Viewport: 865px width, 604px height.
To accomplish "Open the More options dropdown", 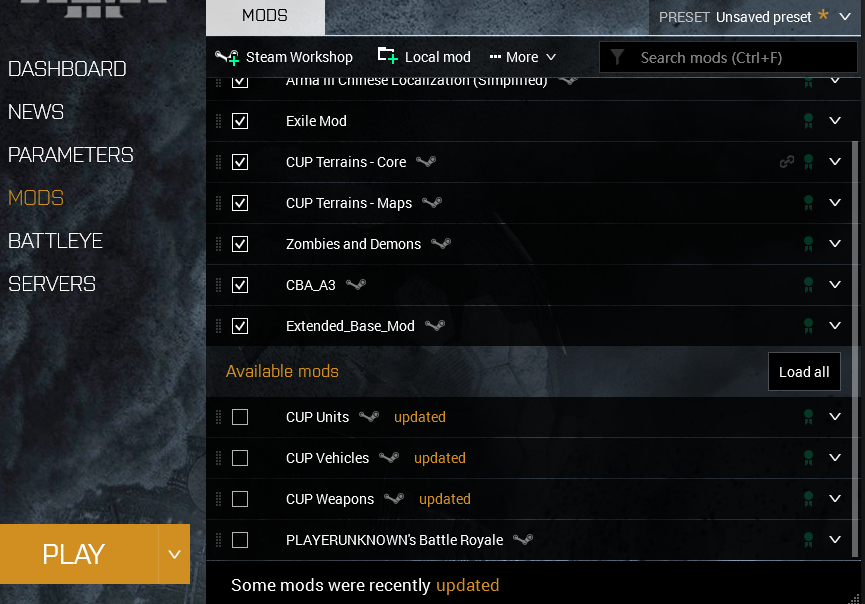I will tap(522, 57).
